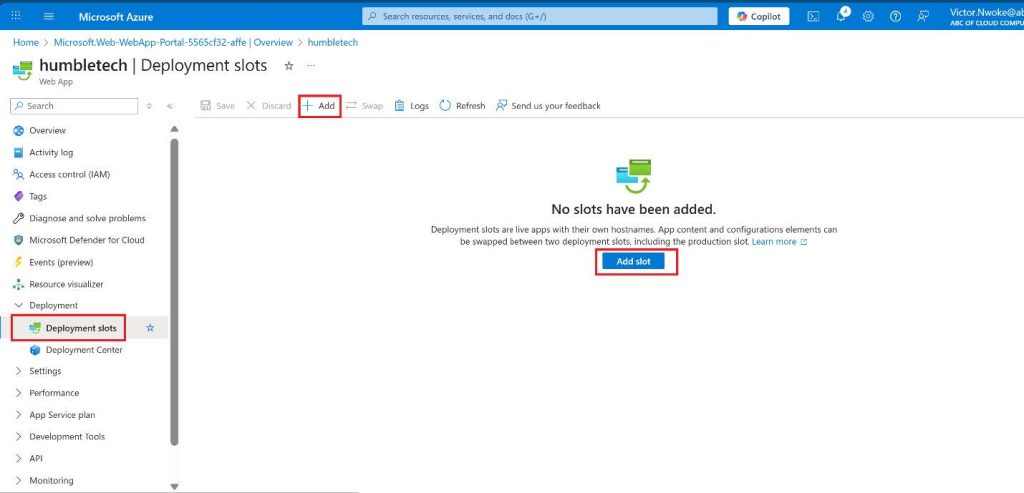Open the Azure apps grid launcher
The image size is (1024, 493).
16,16
